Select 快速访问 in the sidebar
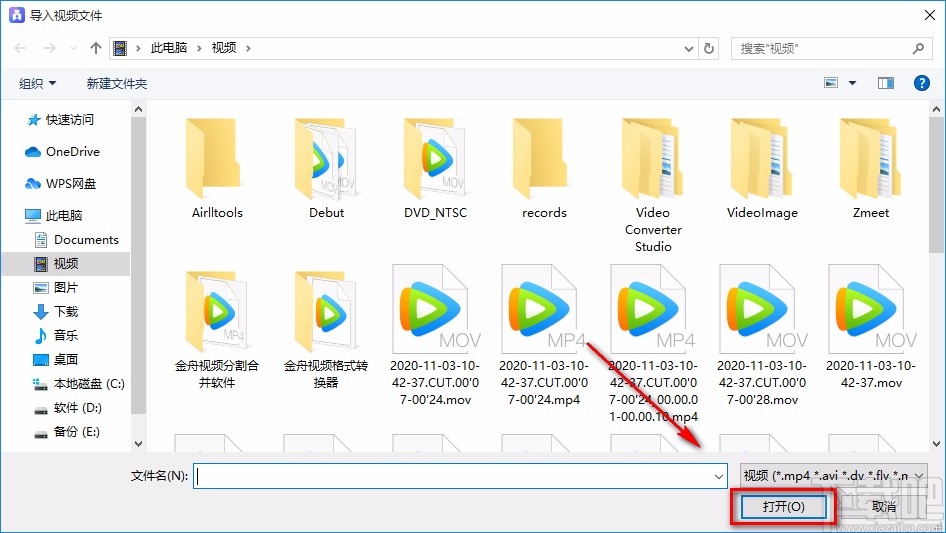Screen dimensions: 946x533 coord(60,120)
